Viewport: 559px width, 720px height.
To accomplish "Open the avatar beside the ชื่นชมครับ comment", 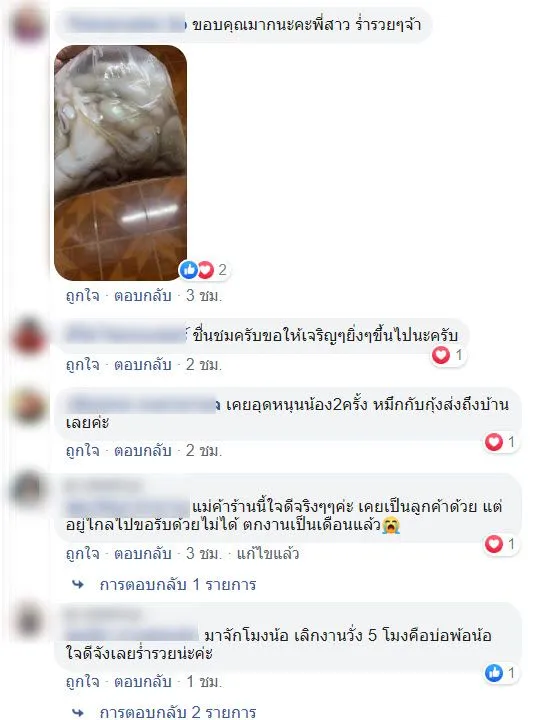I will click(28, 337).
